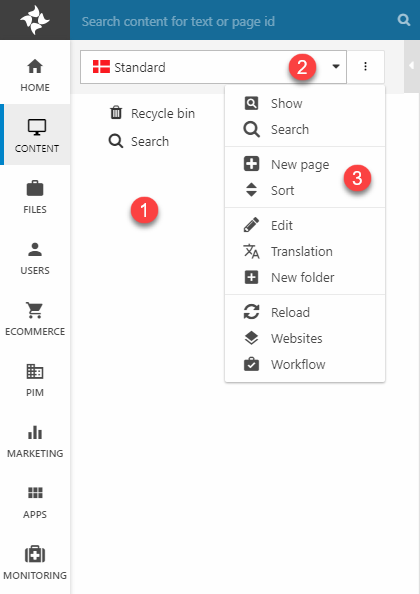420x594 pixels.
Task: Click the magnifier icon in search bar
Action: click(x=404, y=20)
